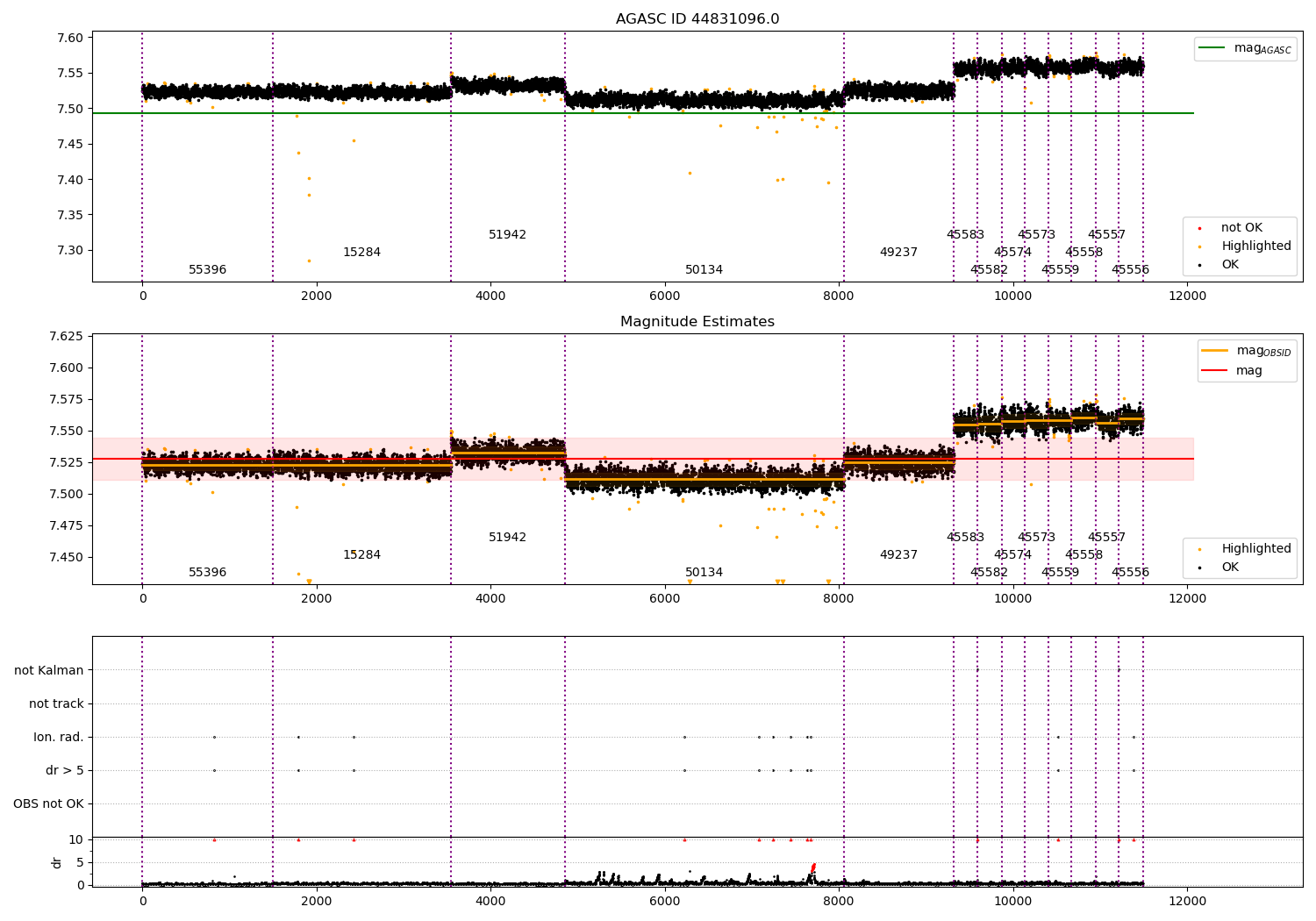Select the 'Ion. rad.' axis label

point(59,738)
